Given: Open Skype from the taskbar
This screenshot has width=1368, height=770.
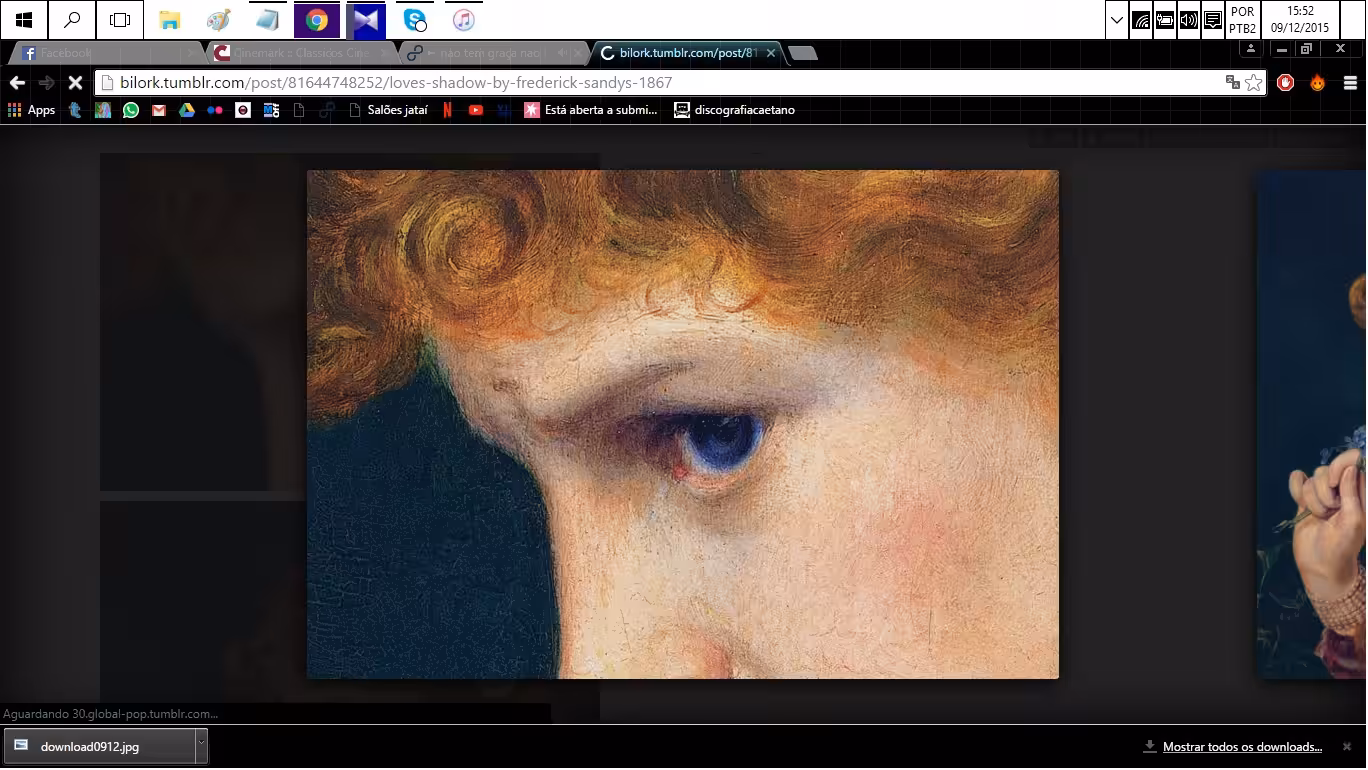Looking at the screenshot, I should (x=415, y=19).
